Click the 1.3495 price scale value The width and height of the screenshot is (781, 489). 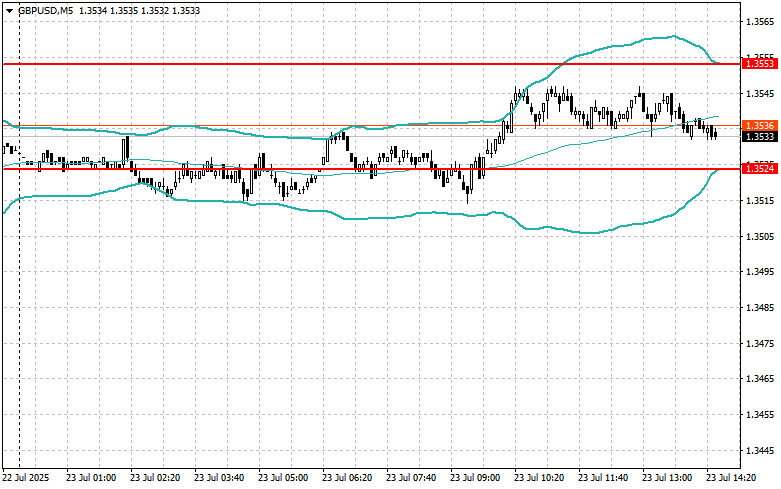pyautogui.click(x=760, y=272)
